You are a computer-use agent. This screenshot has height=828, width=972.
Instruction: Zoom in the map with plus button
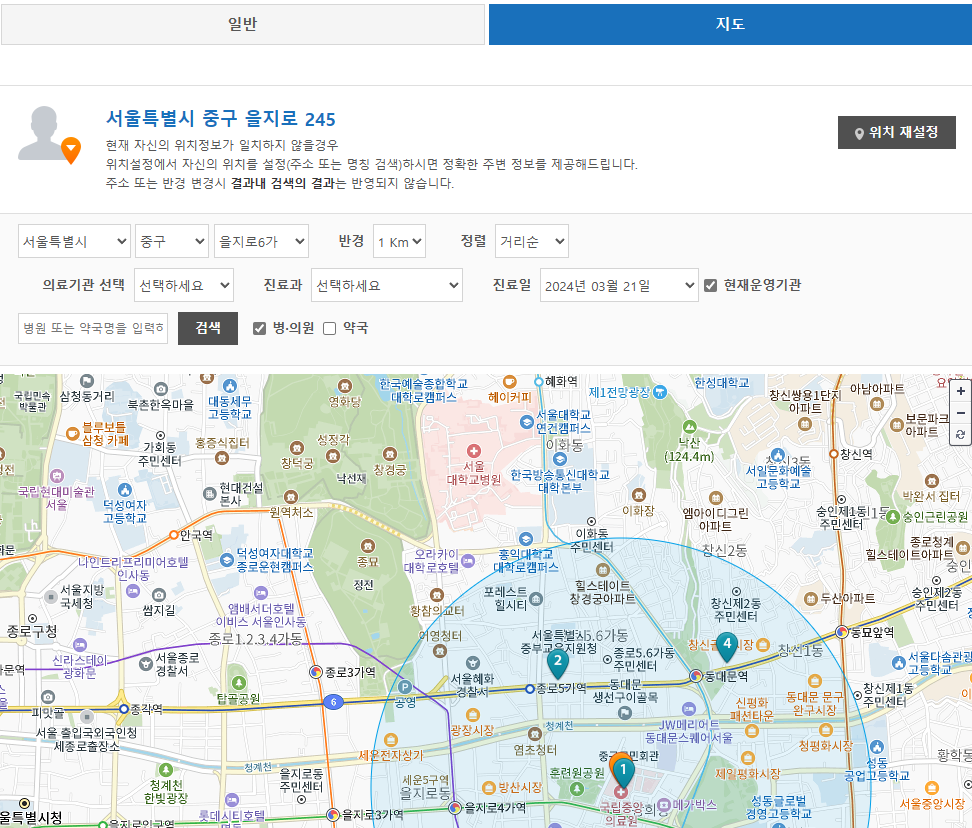click(x=960, y=391)
